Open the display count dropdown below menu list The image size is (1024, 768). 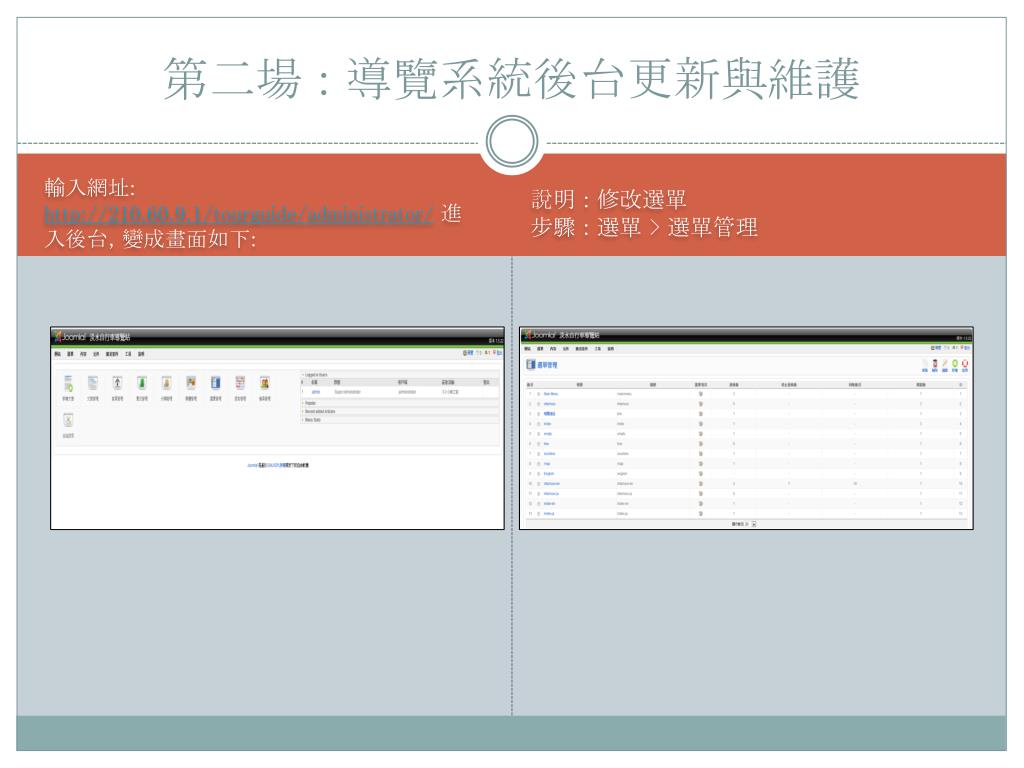(755, 524)
